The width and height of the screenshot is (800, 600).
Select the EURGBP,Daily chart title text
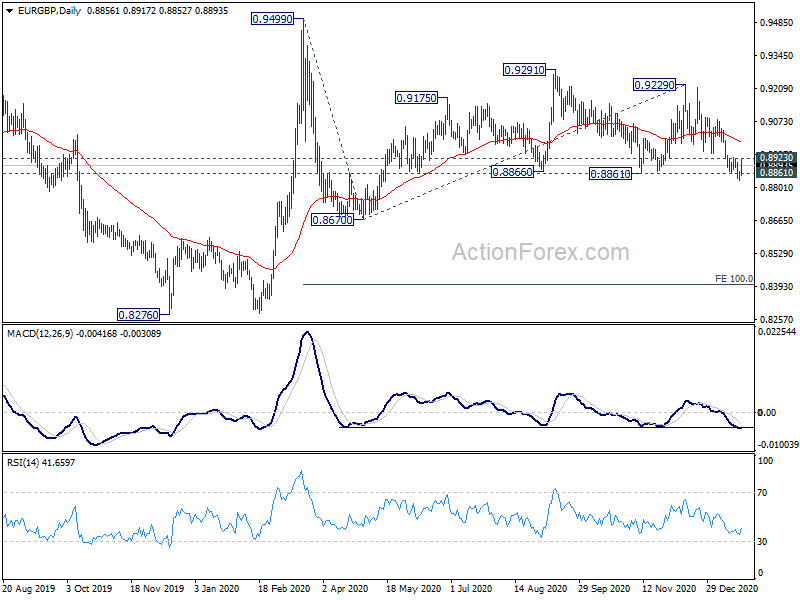[x=49, y=11]
